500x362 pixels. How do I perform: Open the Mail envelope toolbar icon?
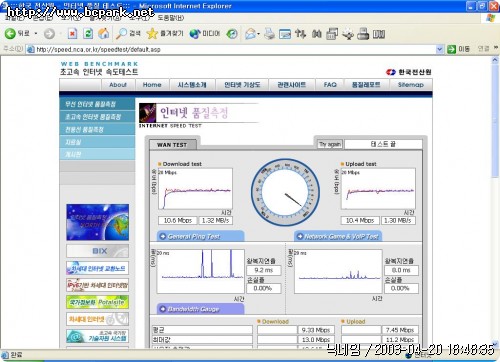(x=250, y=33)
